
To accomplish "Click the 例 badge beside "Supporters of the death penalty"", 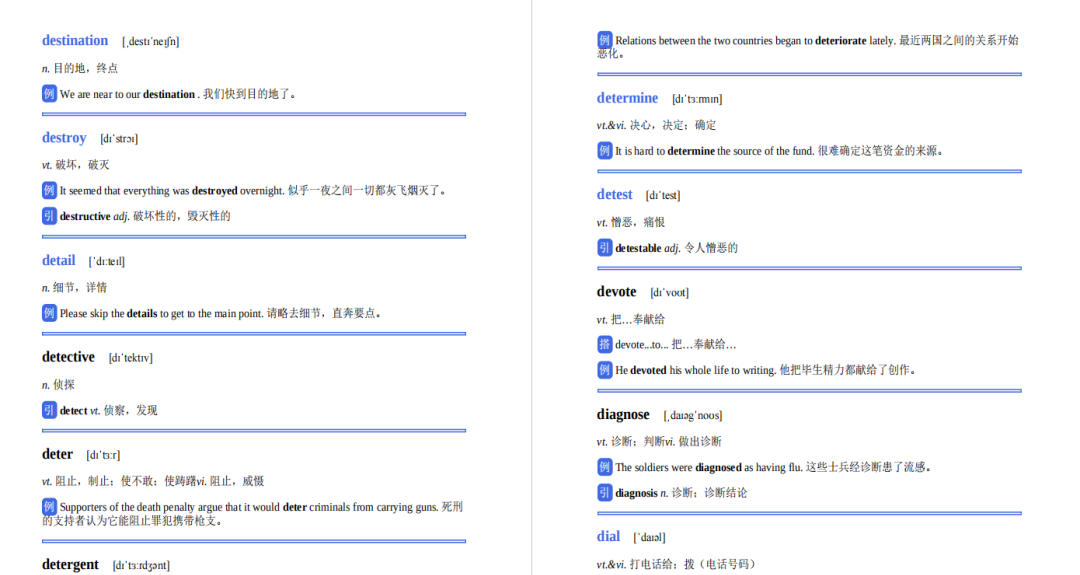I will [49, 507].
